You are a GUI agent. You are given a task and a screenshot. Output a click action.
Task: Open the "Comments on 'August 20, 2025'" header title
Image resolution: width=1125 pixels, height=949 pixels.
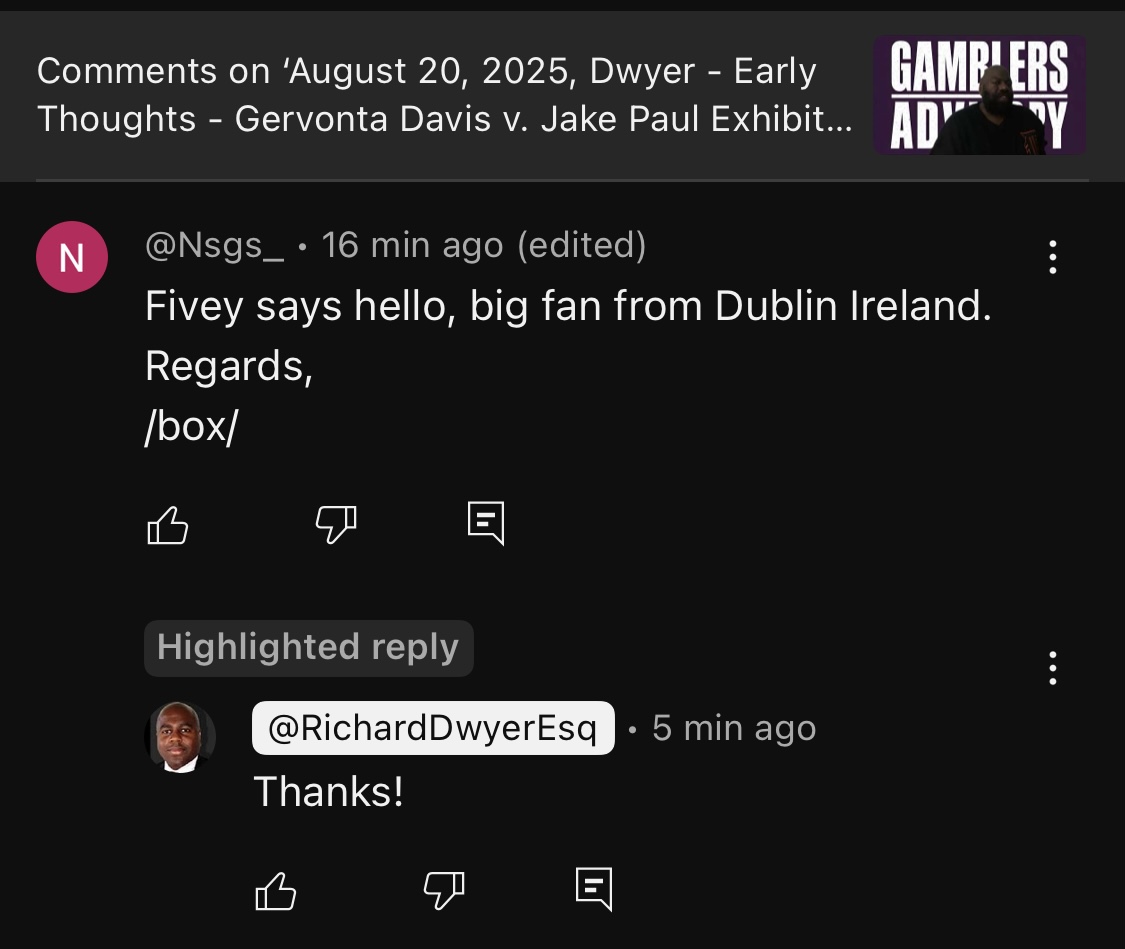(x=445, y=95)
